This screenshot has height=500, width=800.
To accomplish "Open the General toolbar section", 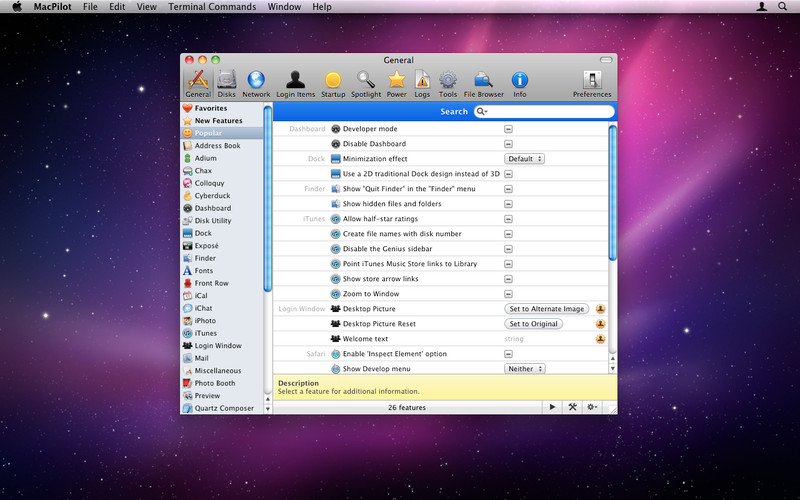I will click(x=198, y=84).
